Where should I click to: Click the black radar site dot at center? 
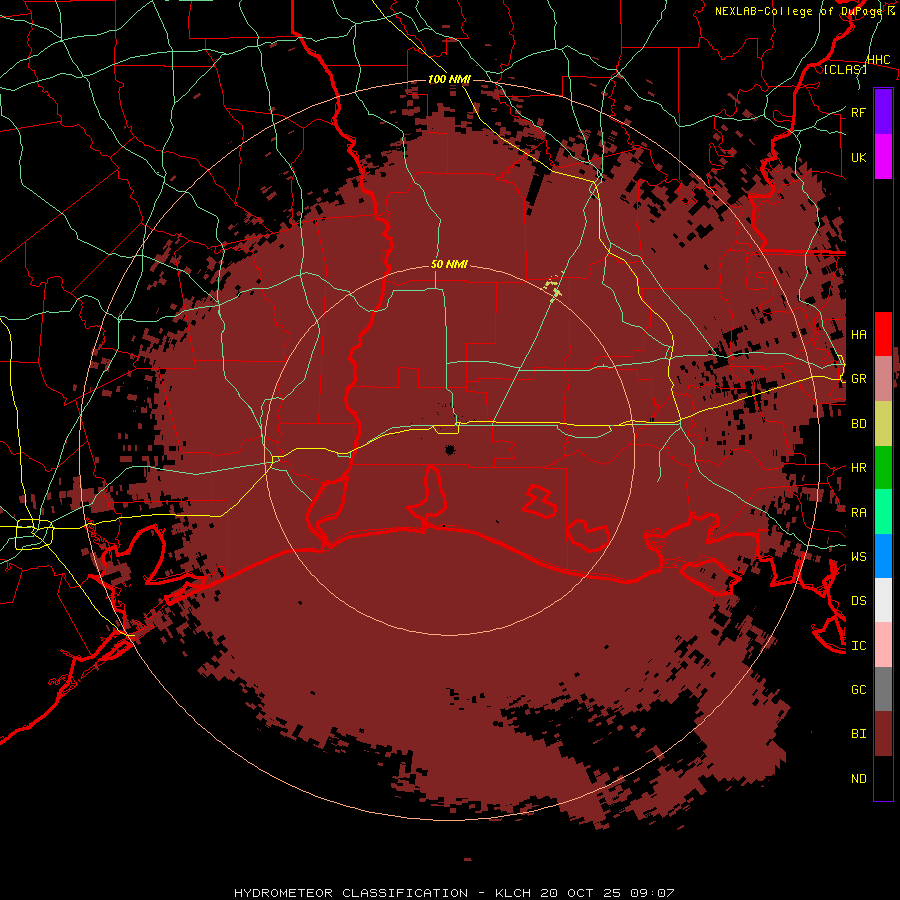click(x=450, y=450)
